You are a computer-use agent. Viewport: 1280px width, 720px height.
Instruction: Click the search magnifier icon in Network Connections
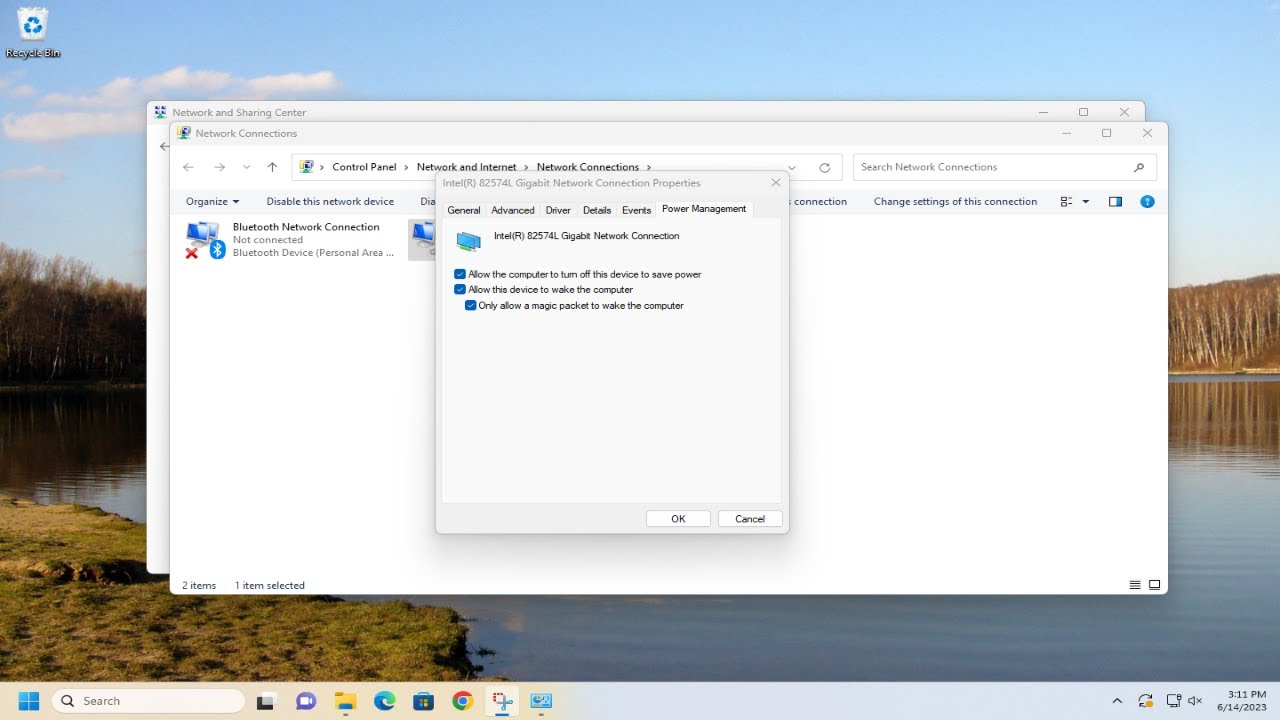[1139, 167]
